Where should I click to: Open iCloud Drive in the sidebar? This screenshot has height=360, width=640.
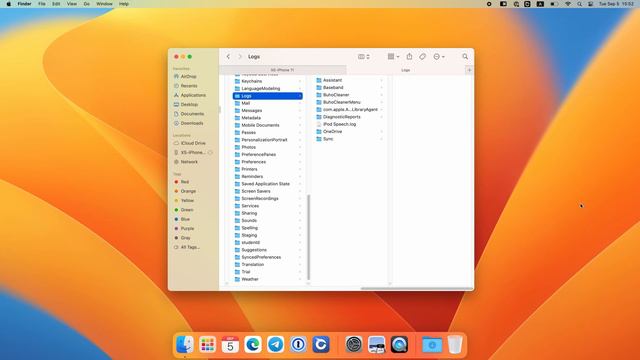tap(193, 144)
